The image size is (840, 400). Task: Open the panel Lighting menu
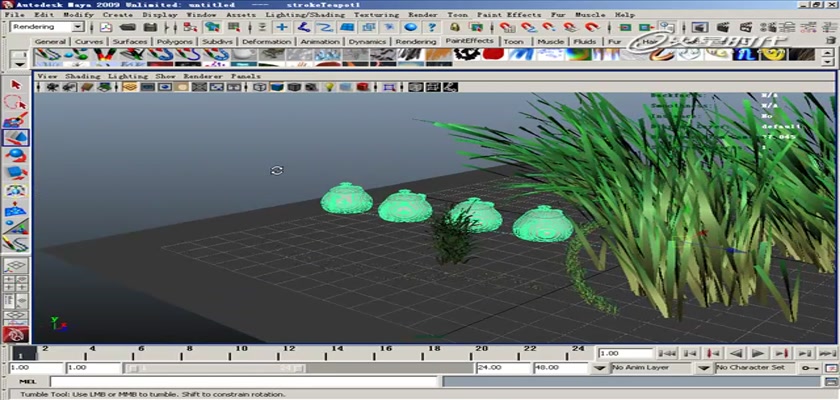(128, 76)
